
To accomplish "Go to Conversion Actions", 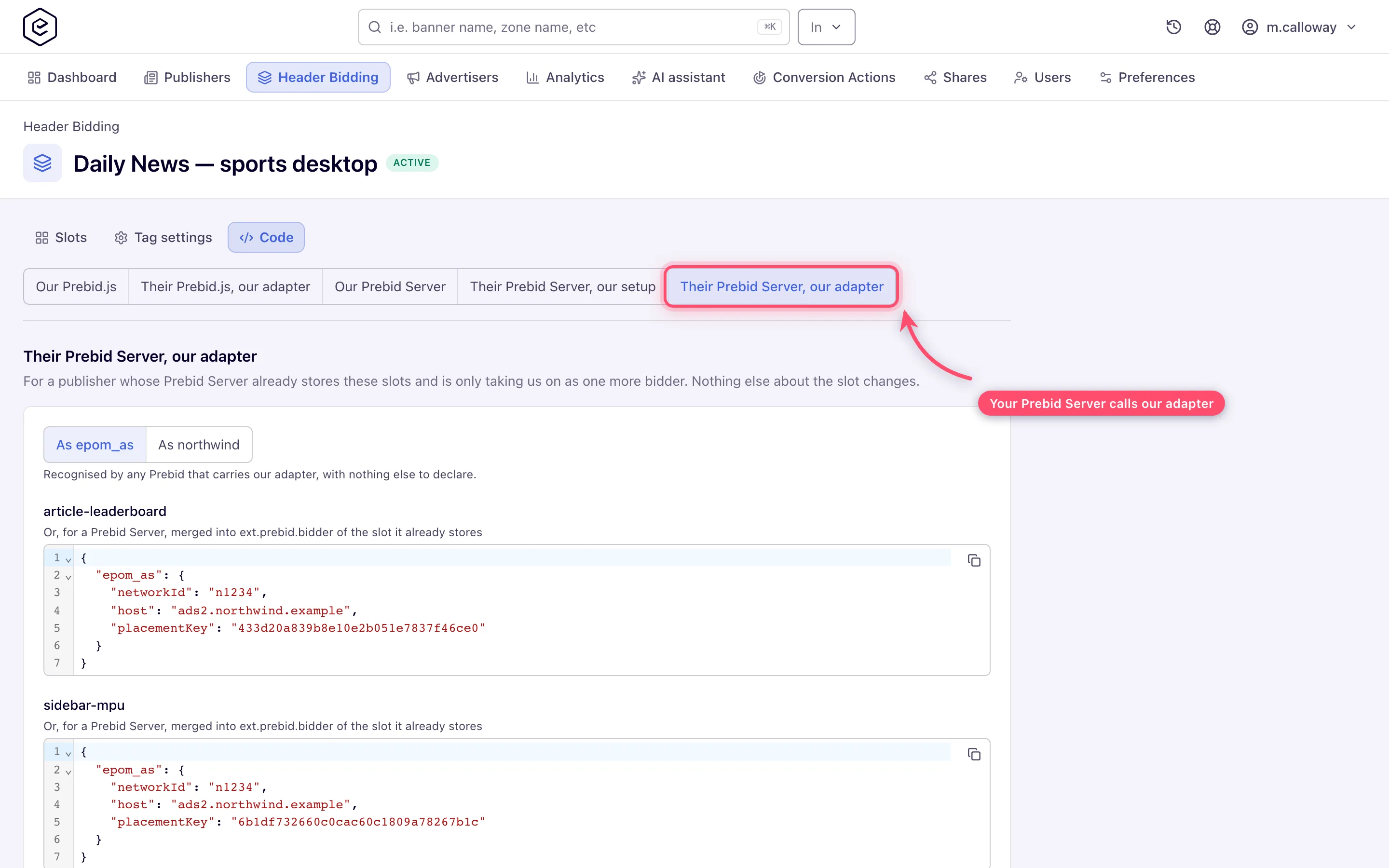I will [824, 78].
